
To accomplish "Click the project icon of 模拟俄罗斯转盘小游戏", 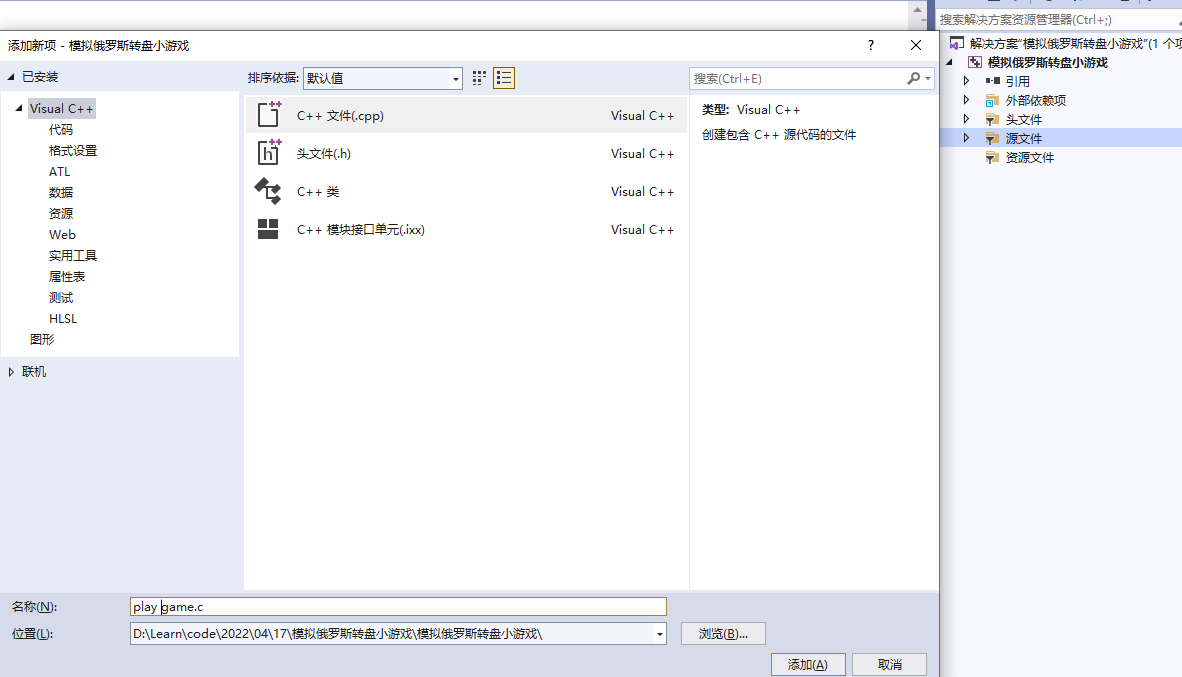I will point(975,63).
